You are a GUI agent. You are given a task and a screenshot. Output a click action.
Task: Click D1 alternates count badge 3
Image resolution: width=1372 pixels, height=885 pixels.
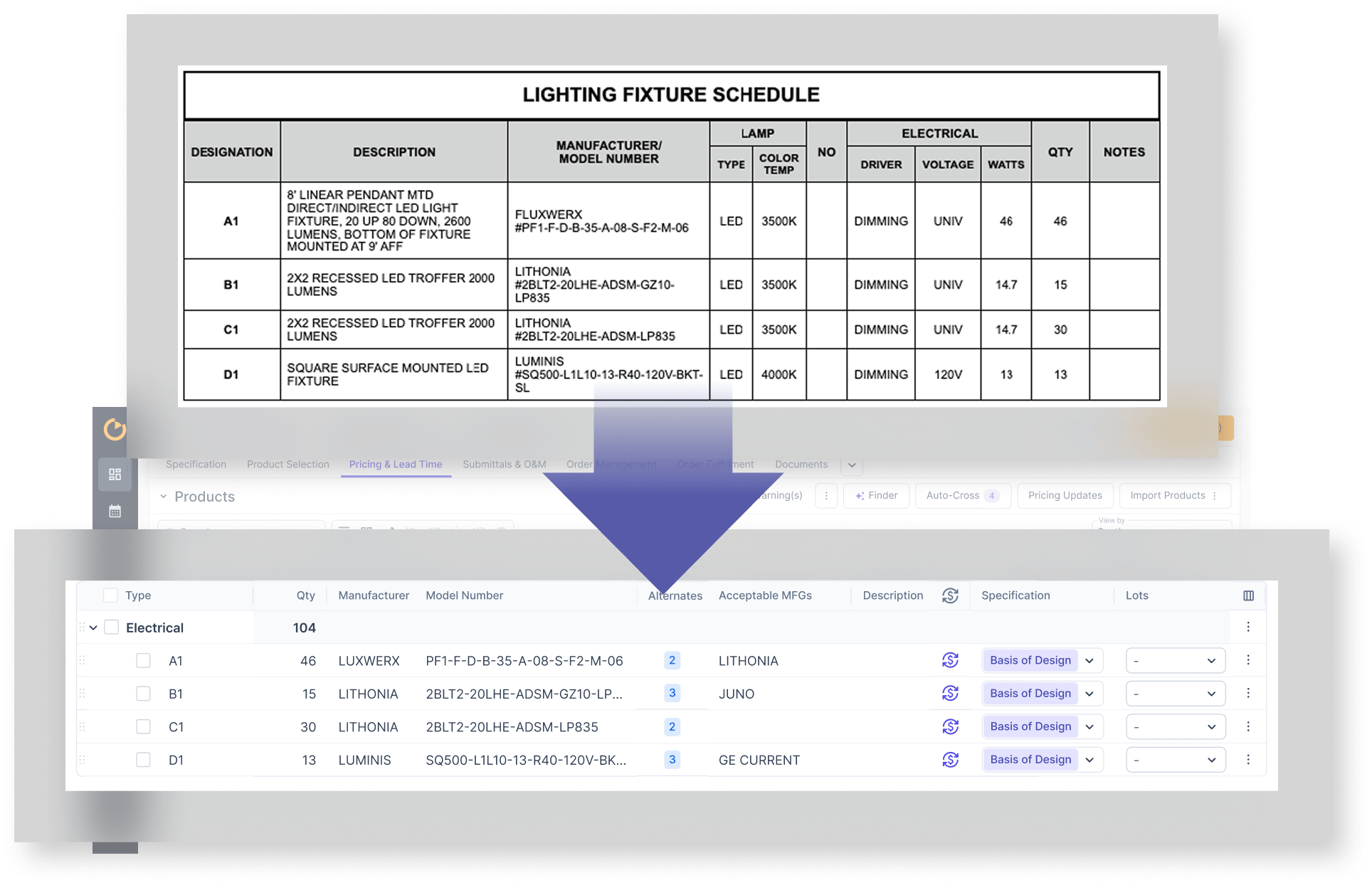pos(672,760)
